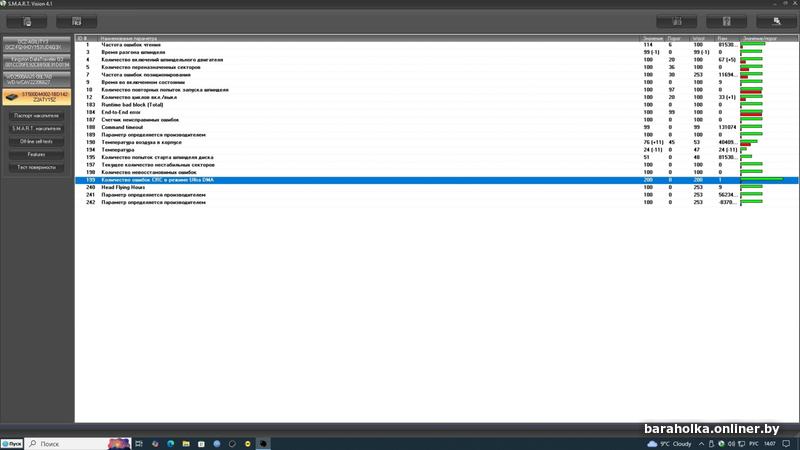Select row 7 Частота ошибок позиционирования
Viewport: 800px width, 450px height.
pos(437,74)
